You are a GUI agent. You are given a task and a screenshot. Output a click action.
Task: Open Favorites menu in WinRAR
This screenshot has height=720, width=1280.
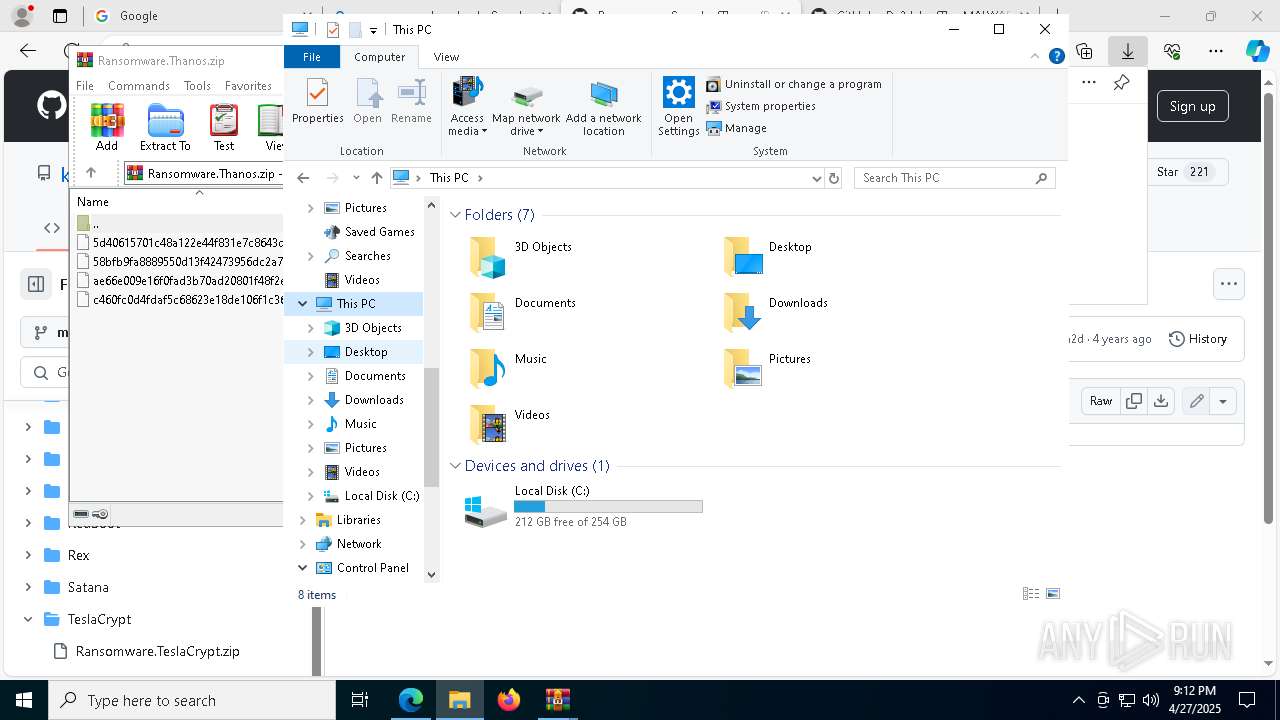coord(248,86)
